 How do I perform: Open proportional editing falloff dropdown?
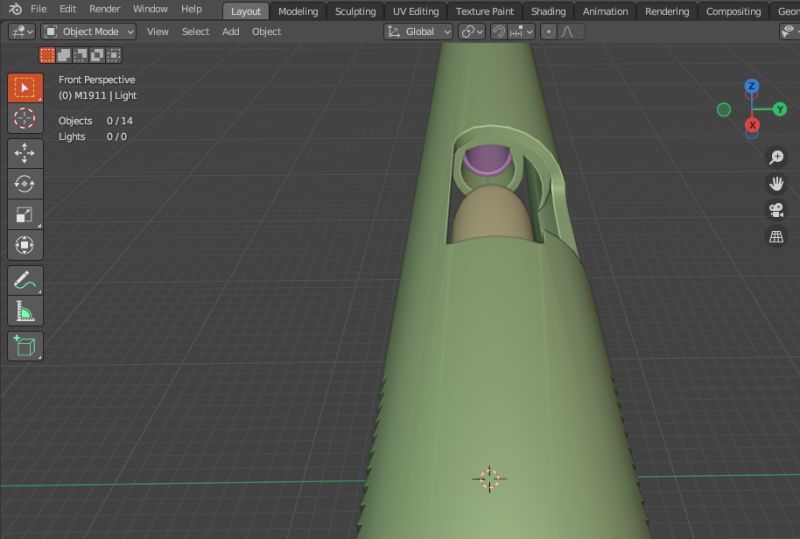571,32
